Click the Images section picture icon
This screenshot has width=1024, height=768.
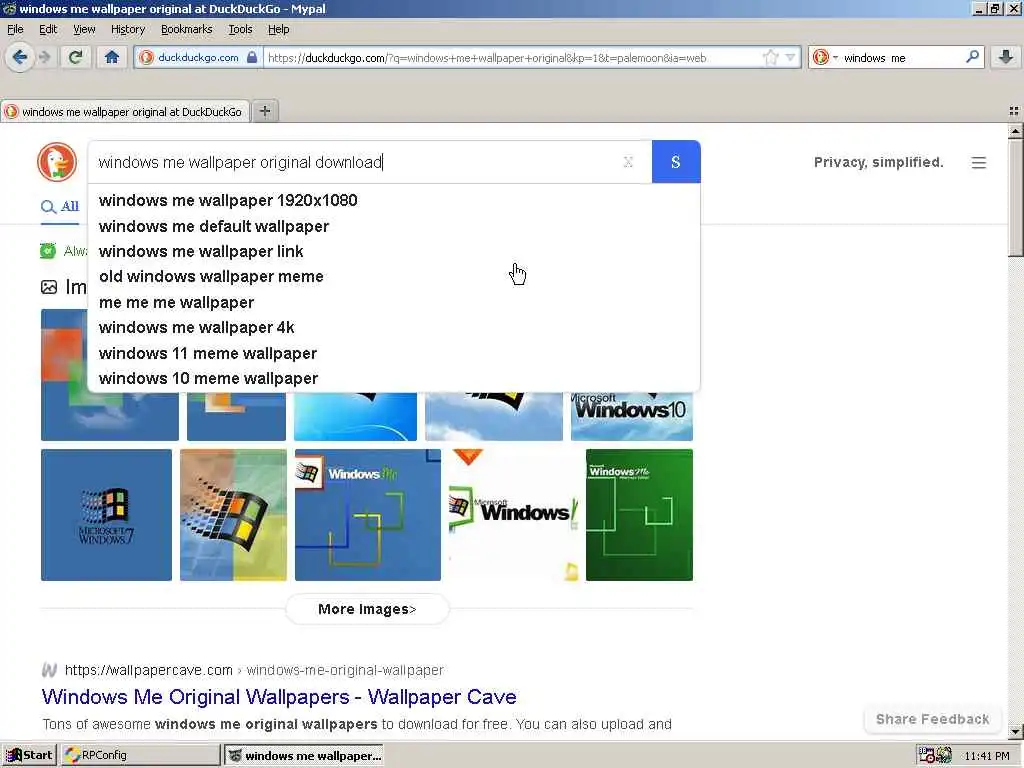point(49,287)
